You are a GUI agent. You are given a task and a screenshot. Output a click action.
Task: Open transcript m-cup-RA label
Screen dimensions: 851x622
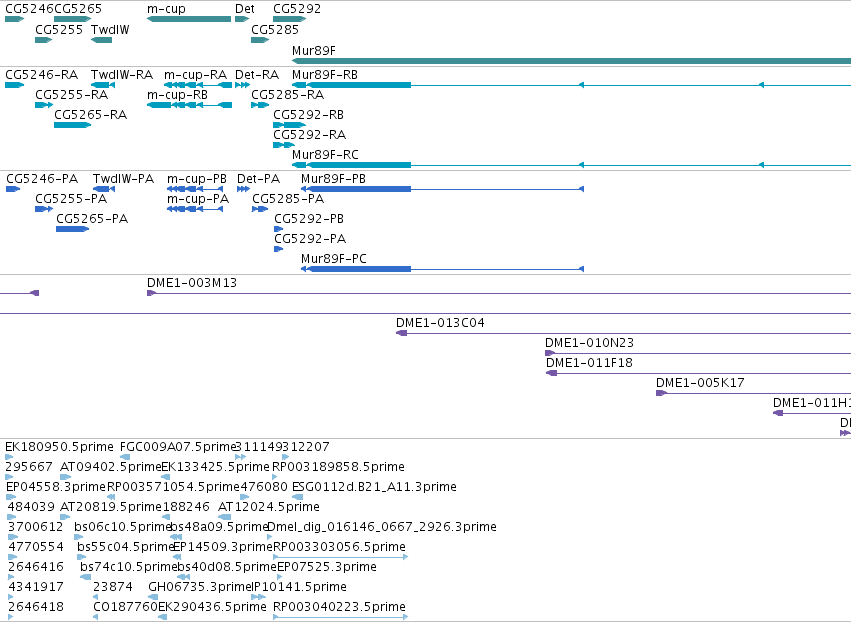pyautogui.click(x=195, y=74)
